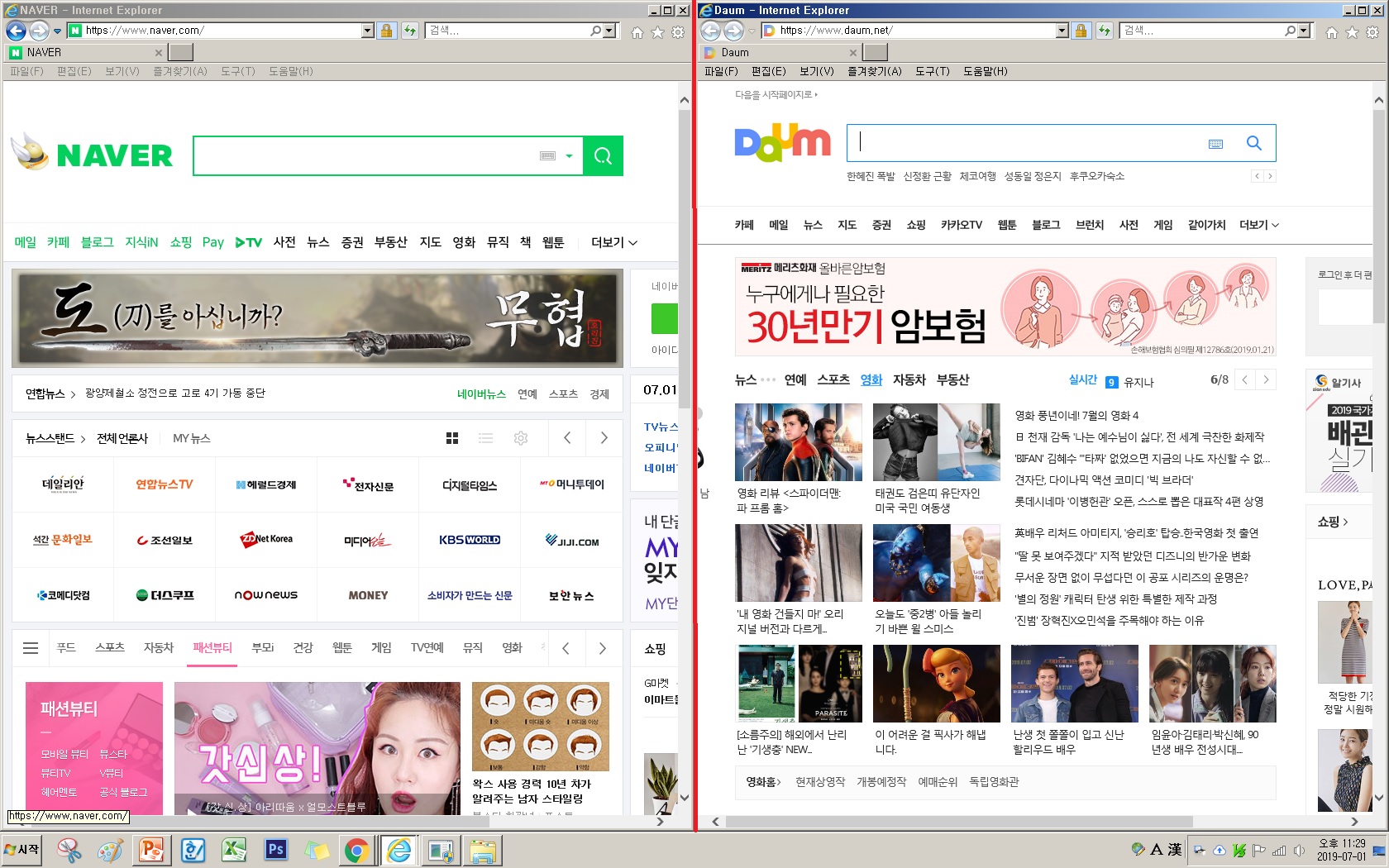Go to next Naver newsstand page
The image size is (1389, 868).
604,438
